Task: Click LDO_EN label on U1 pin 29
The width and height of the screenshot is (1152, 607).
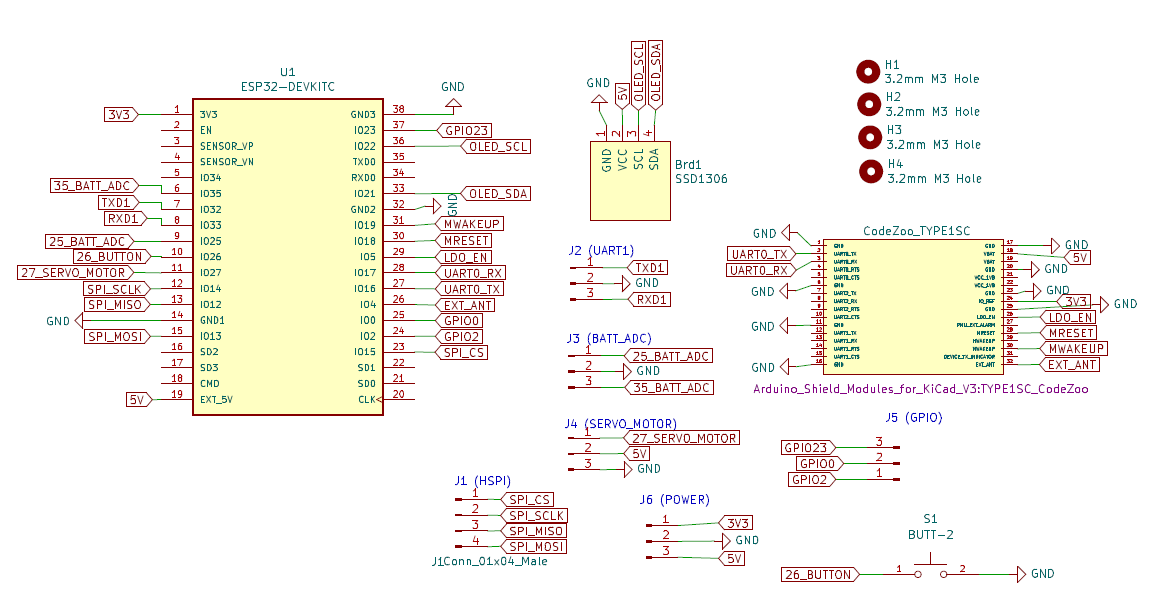Action: click(x=464, y=257)
